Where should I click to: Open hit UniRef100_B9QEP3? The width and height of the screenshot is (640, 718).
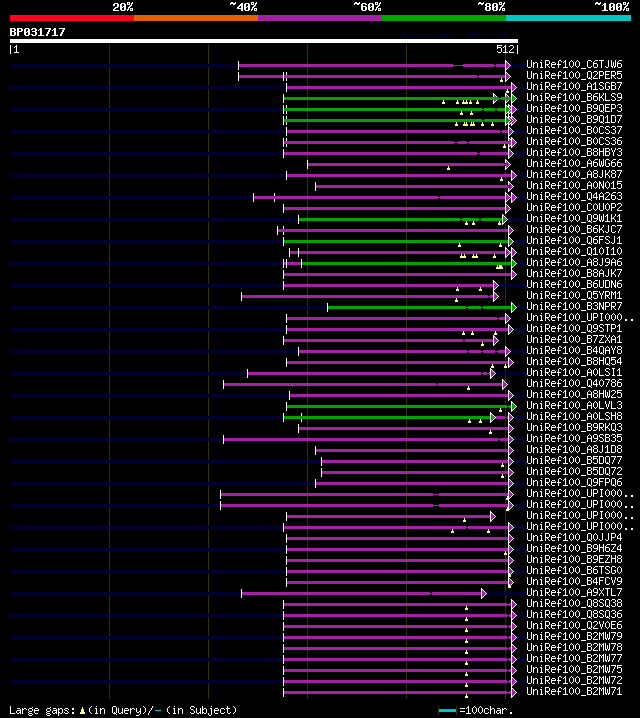[x=574, y=108]
